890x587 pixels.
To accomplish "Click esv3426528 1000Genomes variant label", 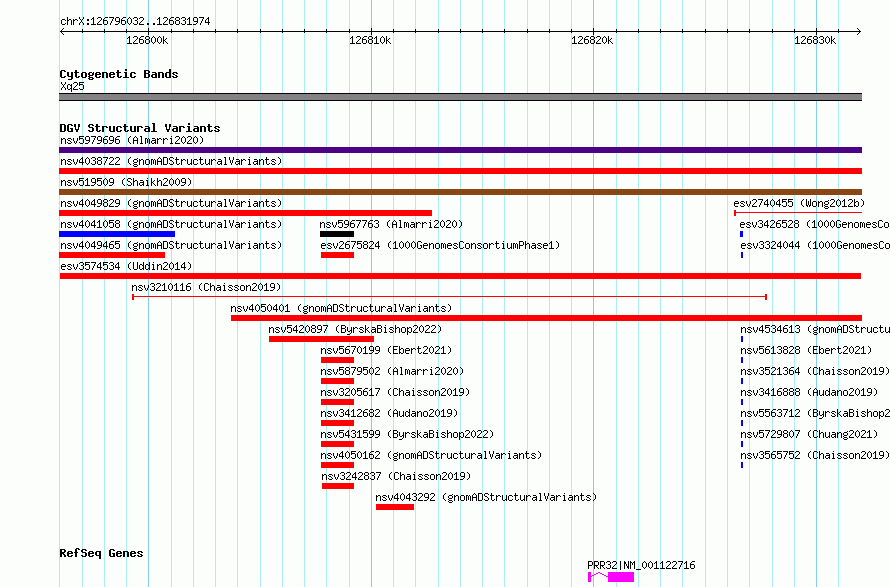I will [x=815, y=224].
